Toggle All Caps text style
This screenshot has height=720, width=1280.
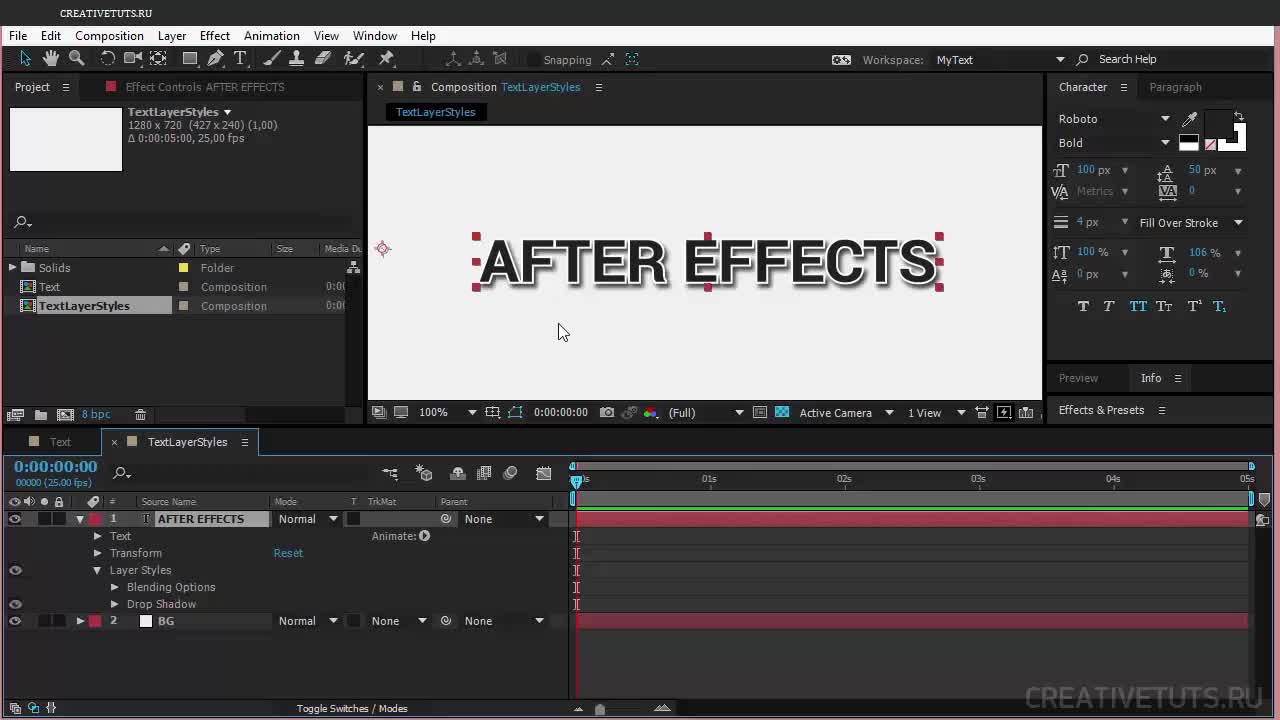[x=1138, y=306]
